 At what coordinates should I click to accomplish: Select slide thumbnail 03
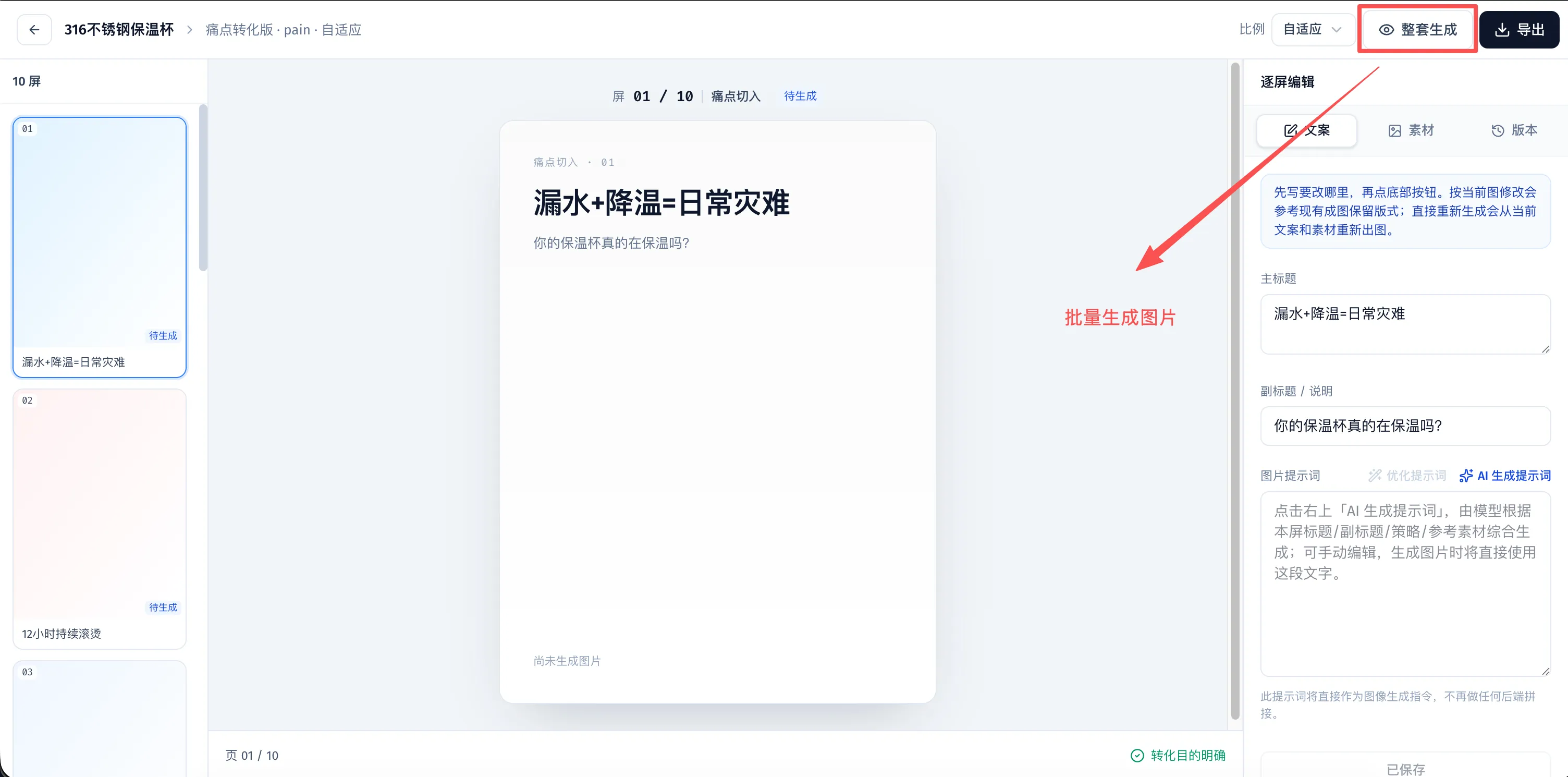[99, 719]
